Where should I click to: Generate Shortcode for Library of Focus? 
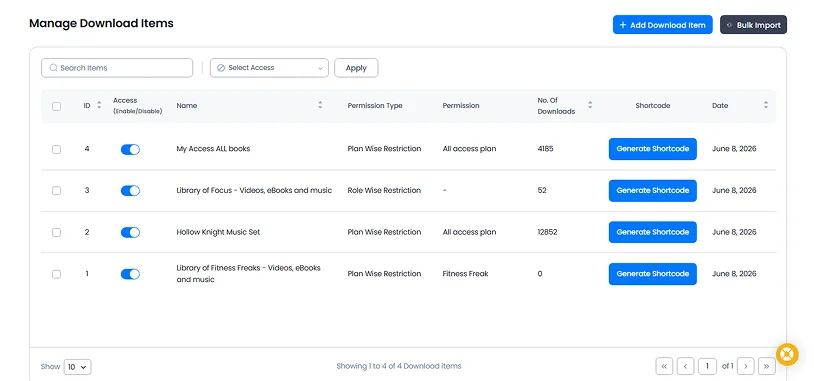coord(653,190)
